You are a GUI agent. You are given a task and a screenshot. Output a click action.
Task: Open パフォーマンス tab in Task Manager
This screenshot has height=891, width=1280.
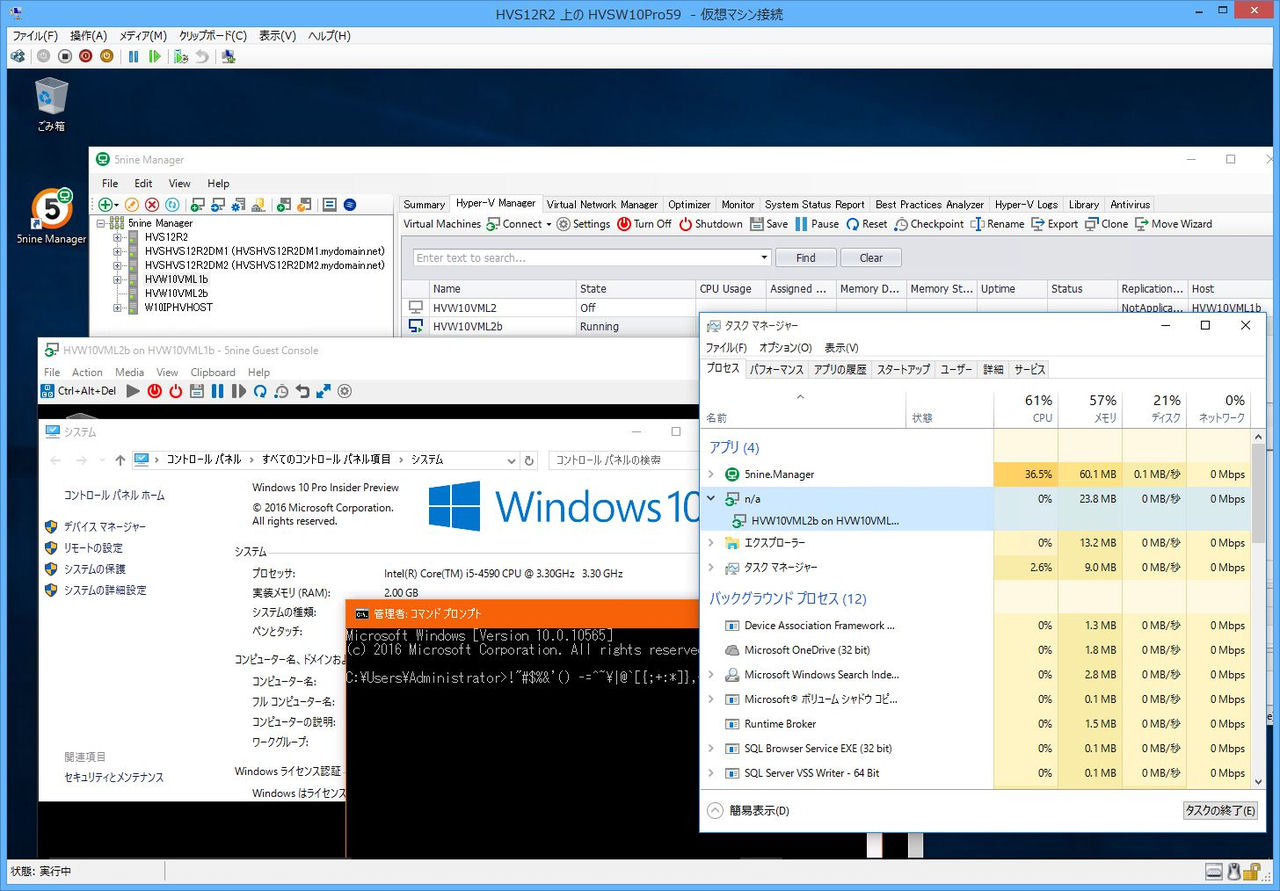[x=777, y=369]
